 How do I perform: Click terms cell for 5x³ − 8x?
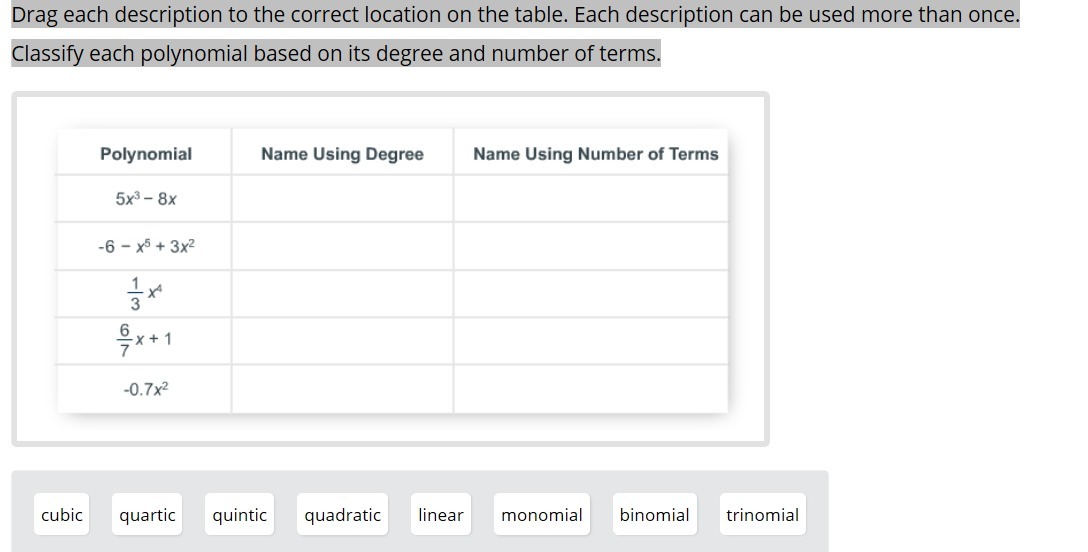click(x=590, y=199)
